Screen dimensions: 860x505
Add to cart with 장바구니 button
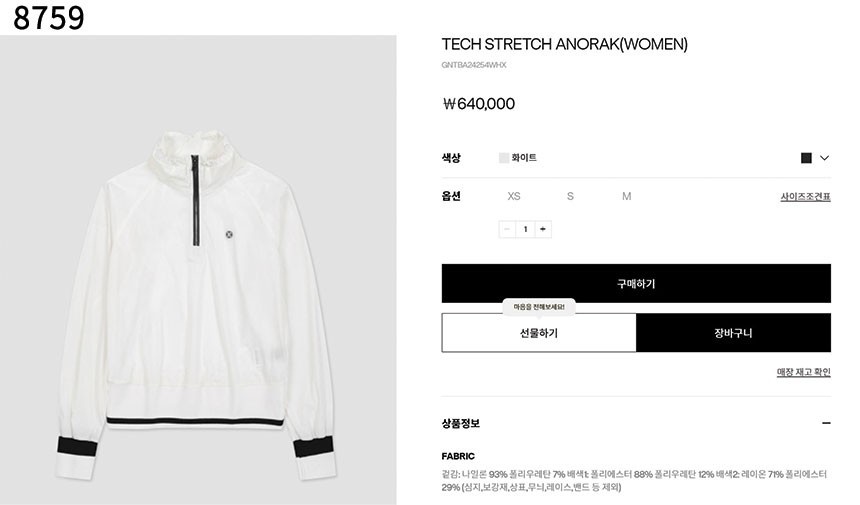pos(733,333)
